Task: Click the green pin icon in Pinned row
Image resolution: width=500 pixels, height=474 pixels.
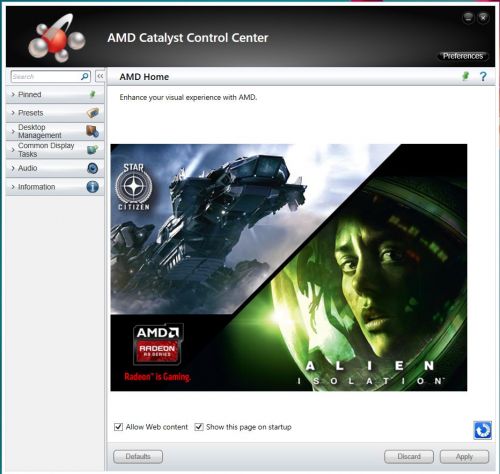Action: (92, 94)
